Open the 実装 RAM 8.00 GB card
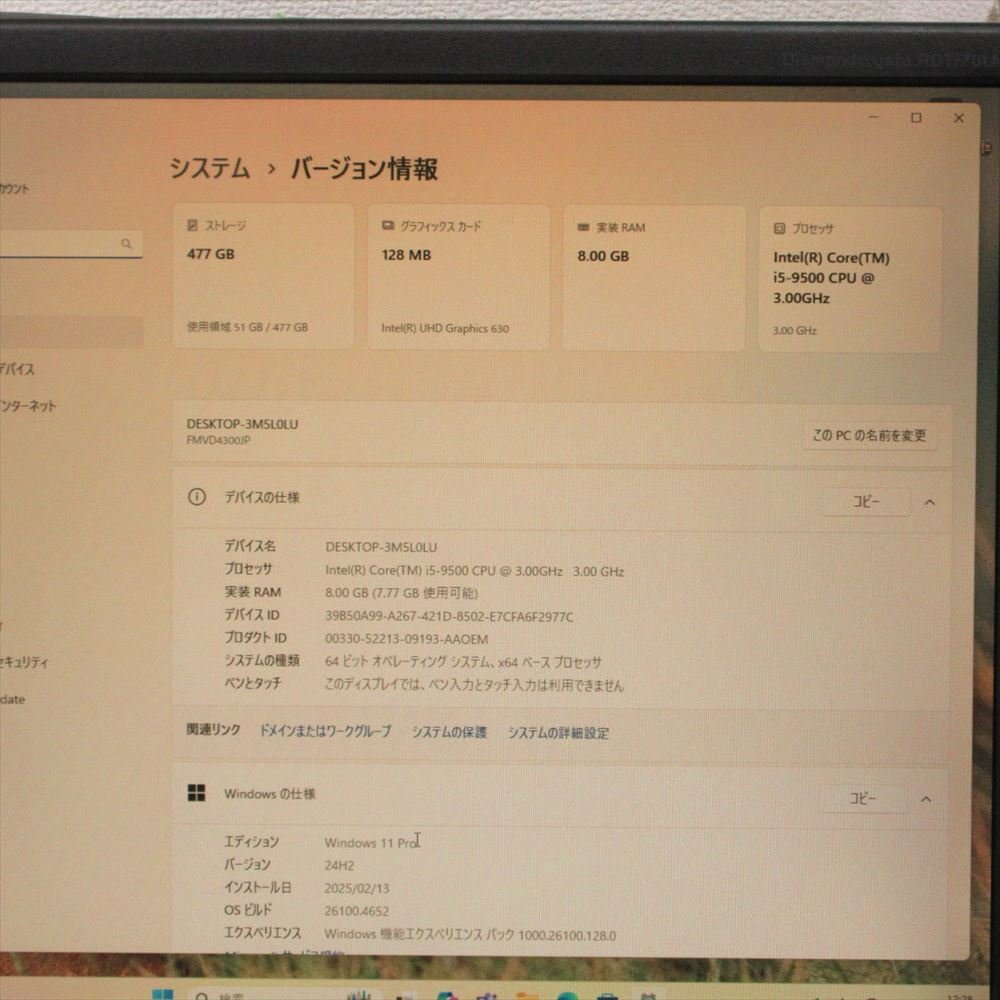 pos(654,279)
